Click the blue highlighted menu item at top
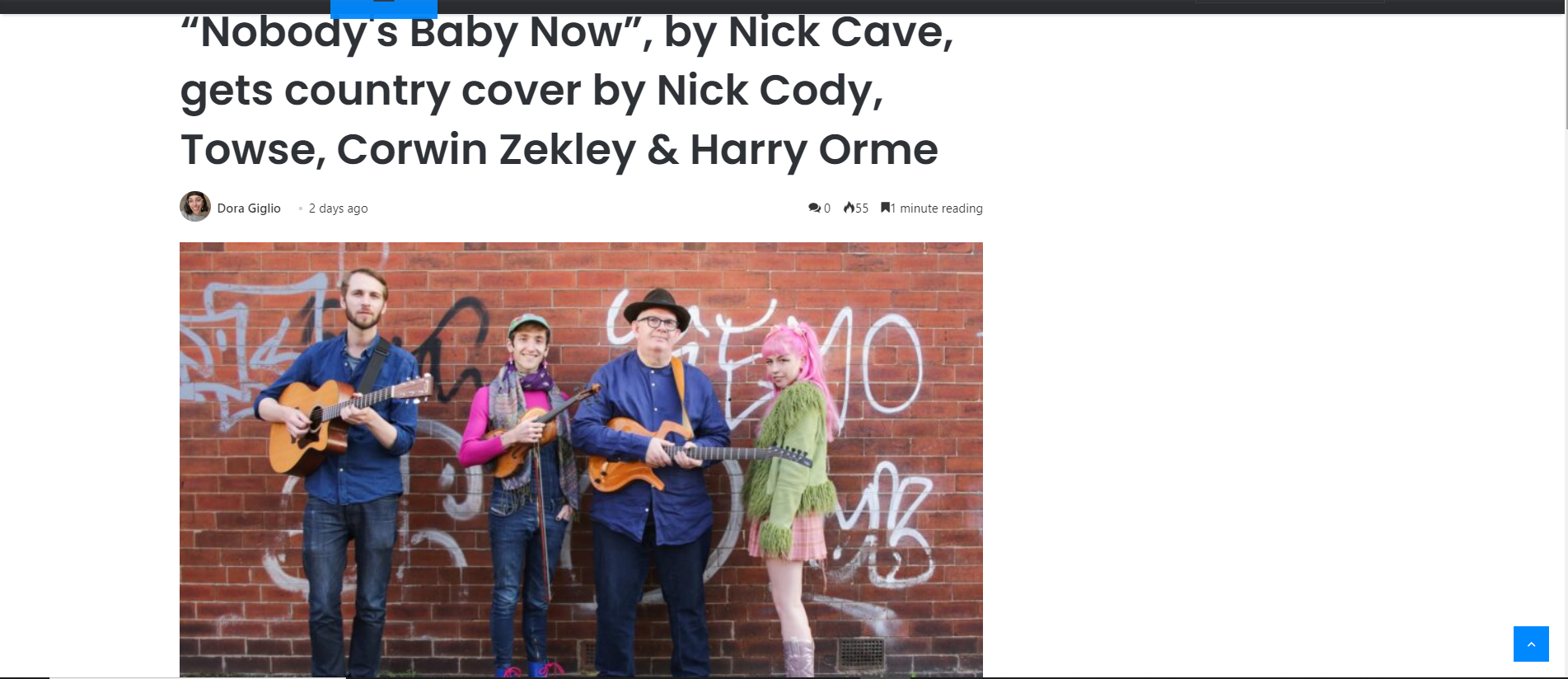The width and height of the screenshot is (1568, 679). (384, 8)
